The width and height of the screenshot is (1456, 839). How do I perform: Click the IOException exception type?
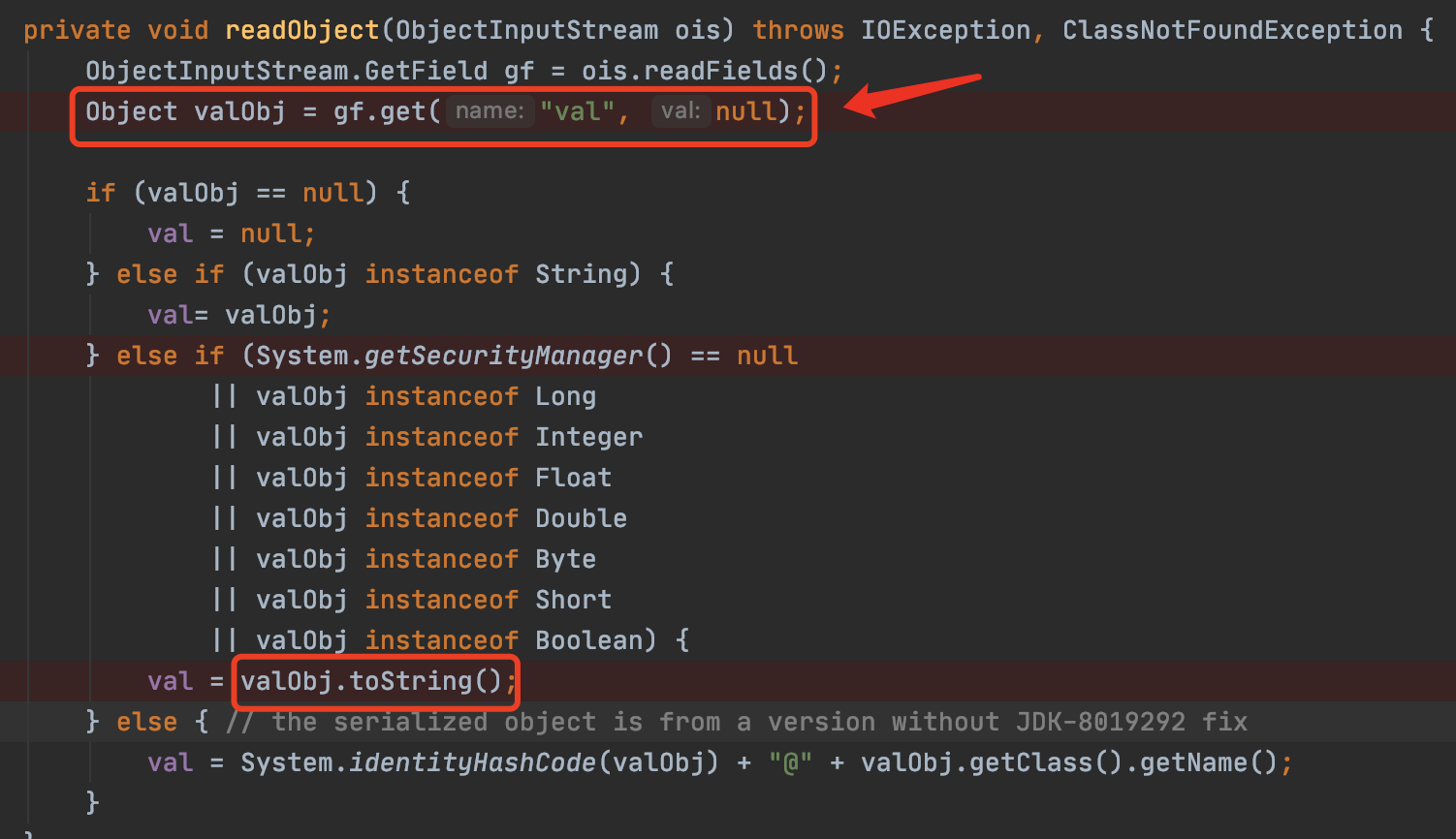945,30
